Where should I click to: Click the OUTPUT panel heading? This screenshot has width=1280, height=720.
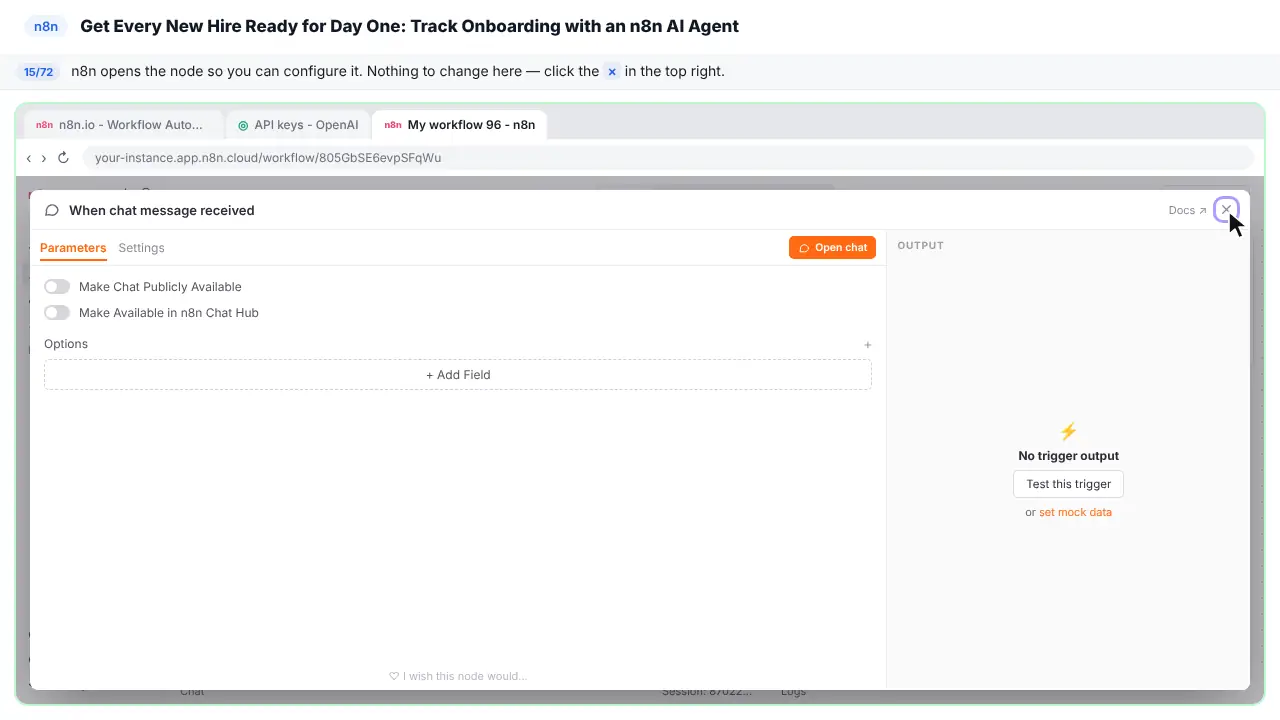tap(920, 245)
